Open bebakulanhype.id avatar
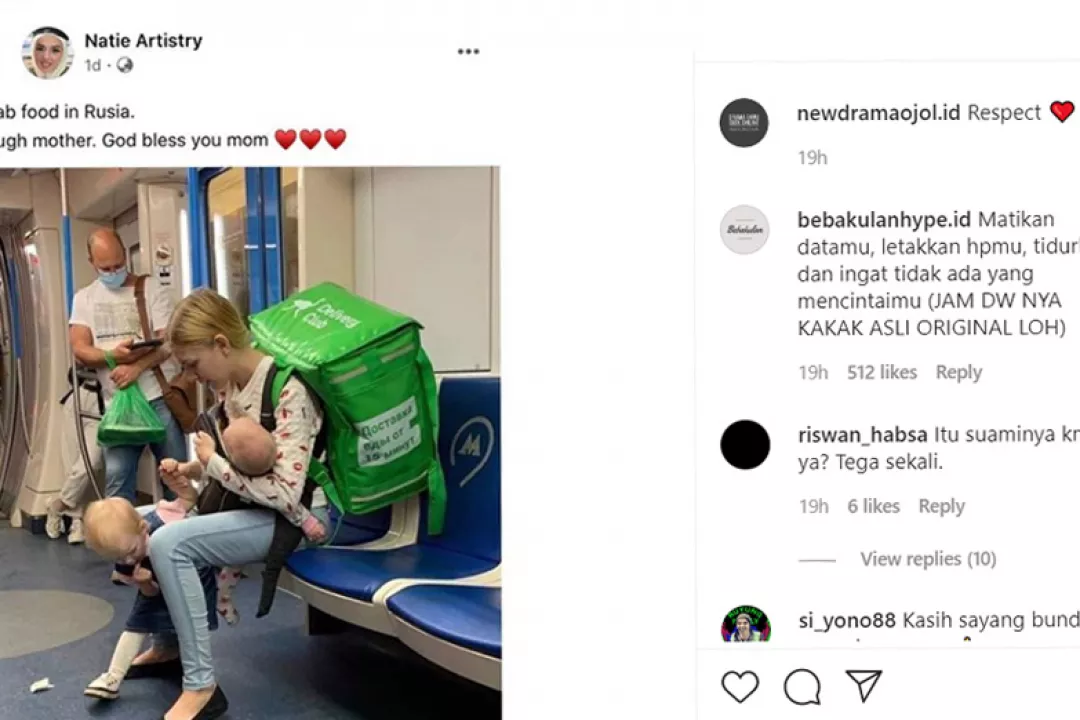The image size is (1080, 720). pos(744,229)
